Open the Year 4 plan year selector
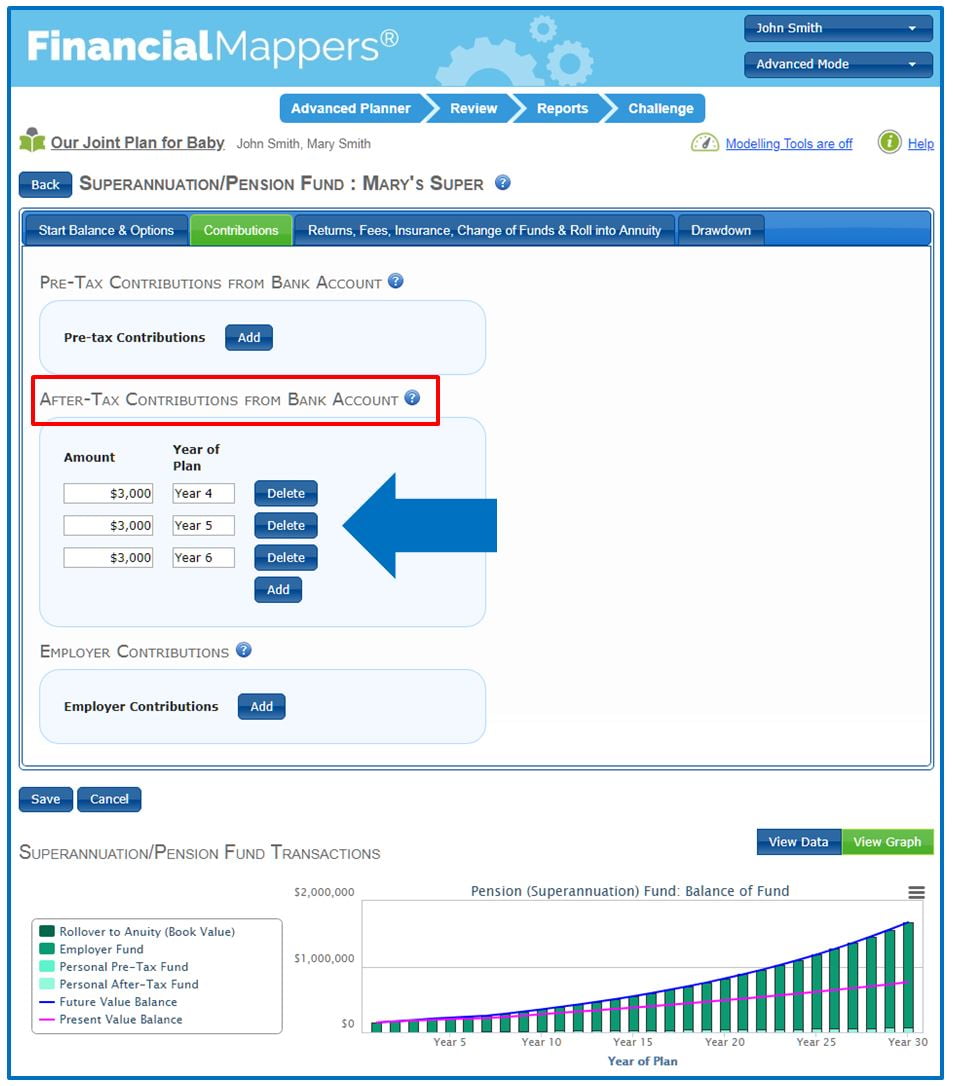Viewport: 953px width, 1086px height. (203, 493)
